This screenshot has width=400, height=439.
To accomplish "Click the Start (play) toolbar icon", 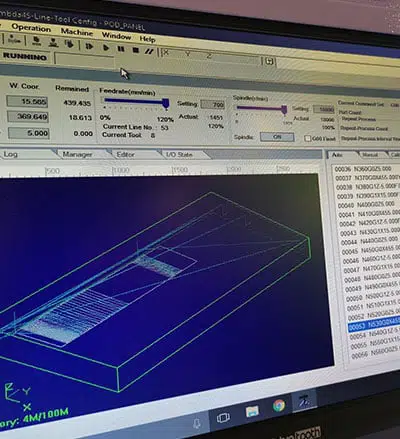I will (106, 48).
